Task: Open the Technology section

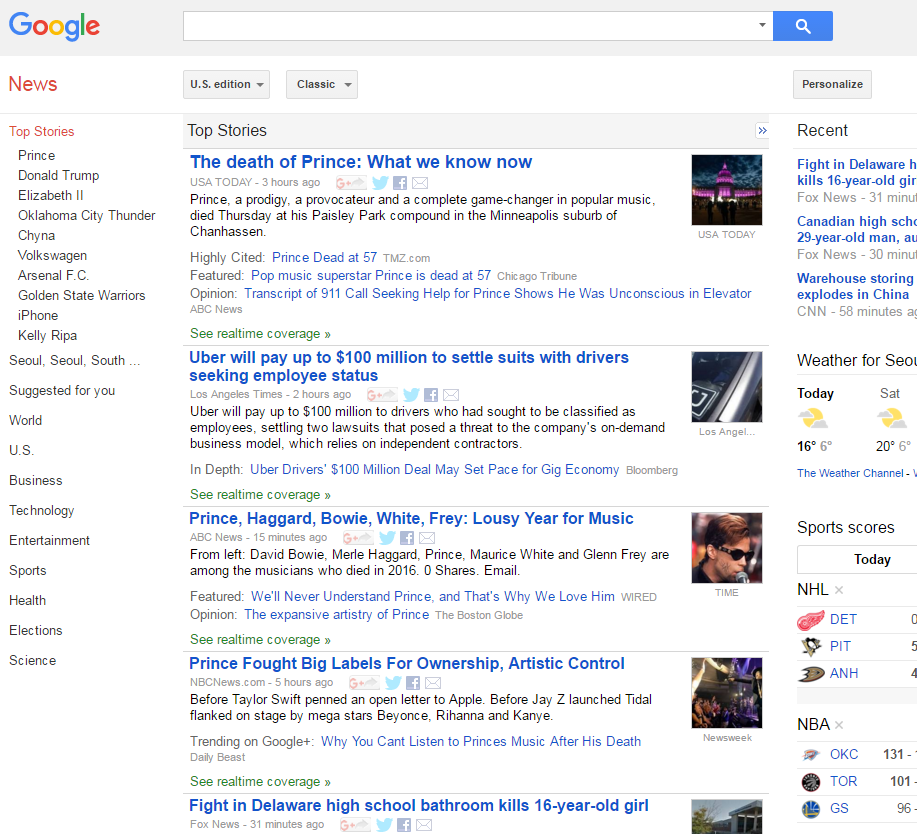Action: 42,511
